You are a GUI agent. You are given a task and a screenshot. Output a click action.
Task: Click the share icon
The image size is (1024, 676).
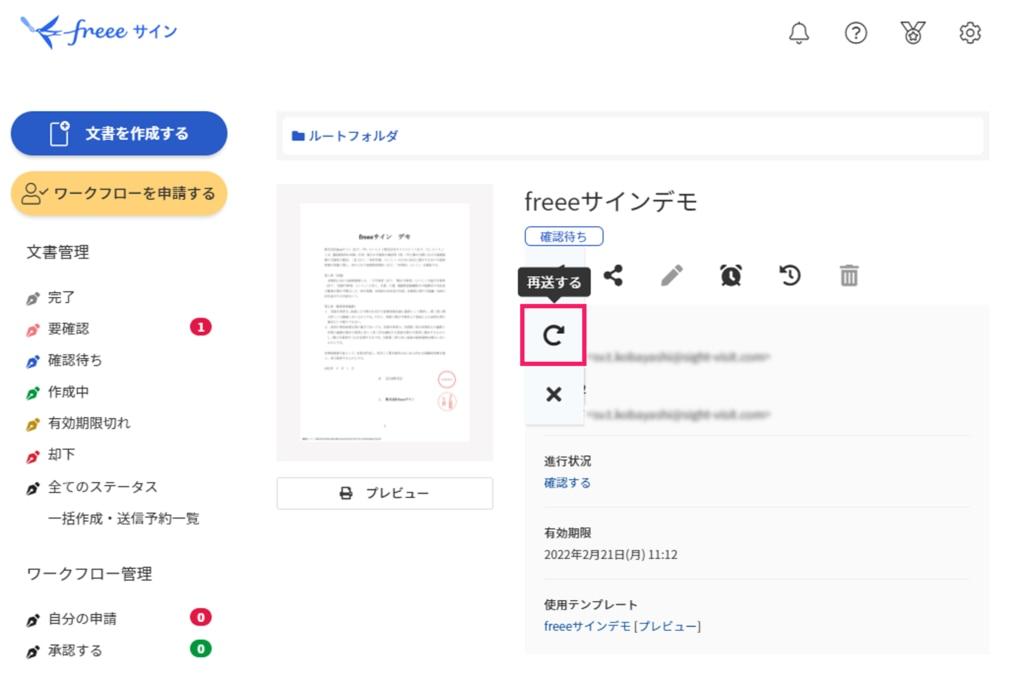coord(613,275)
